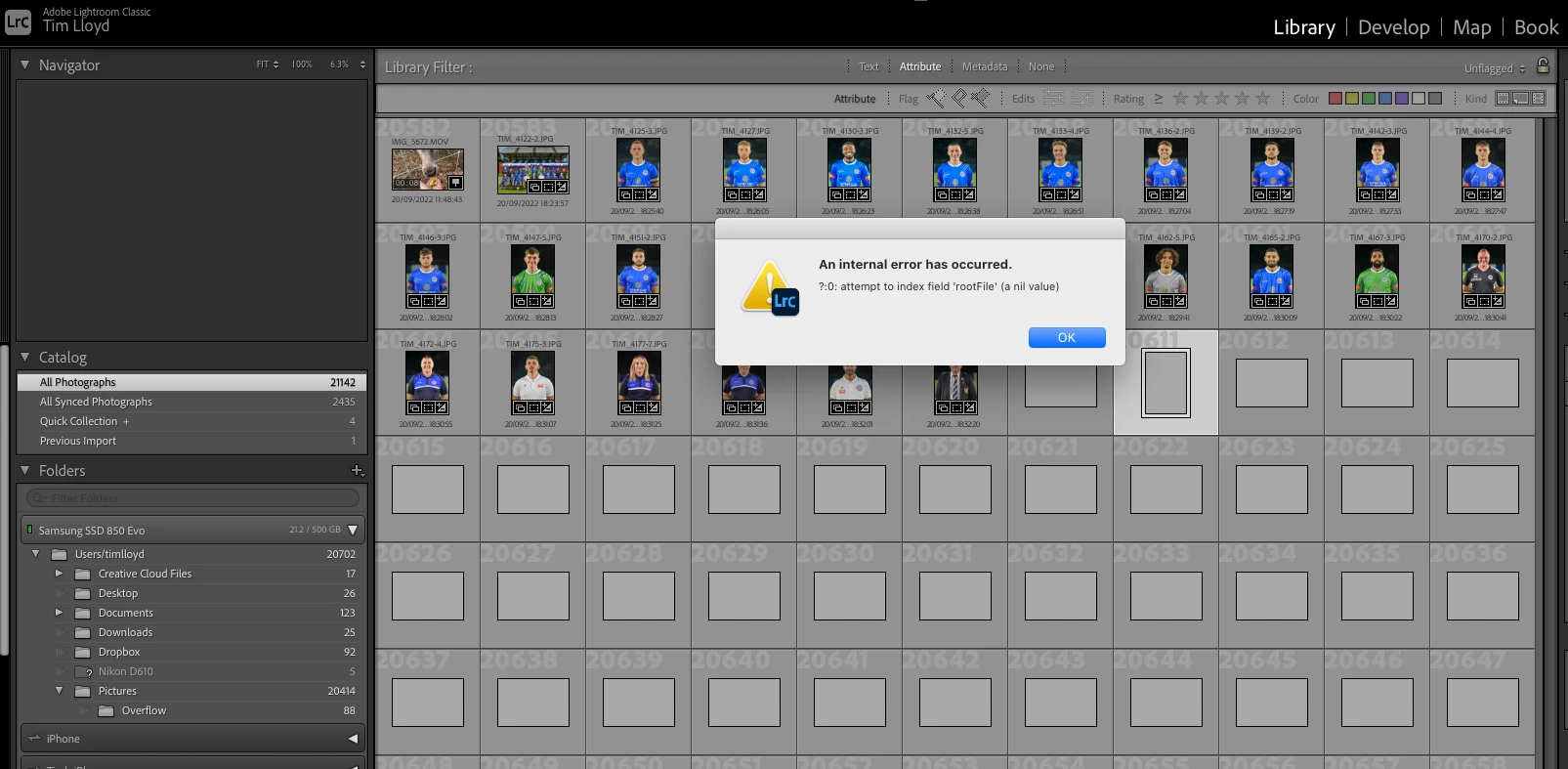Select the TIM_4162-5.JPG thumbnail

point(1165,277)
